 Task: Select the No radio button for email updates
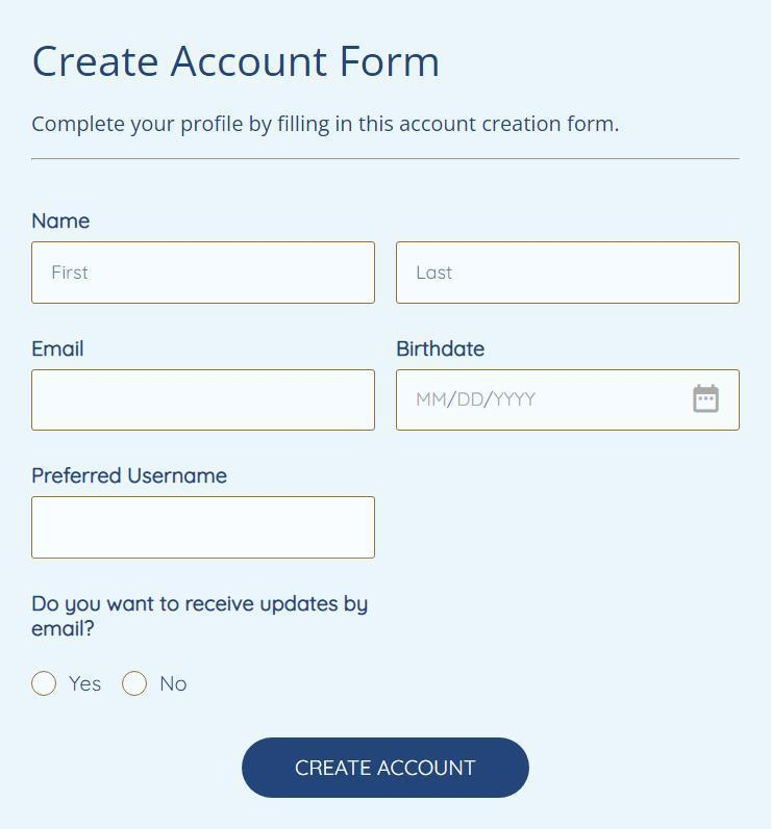click(x=133, y=683)
